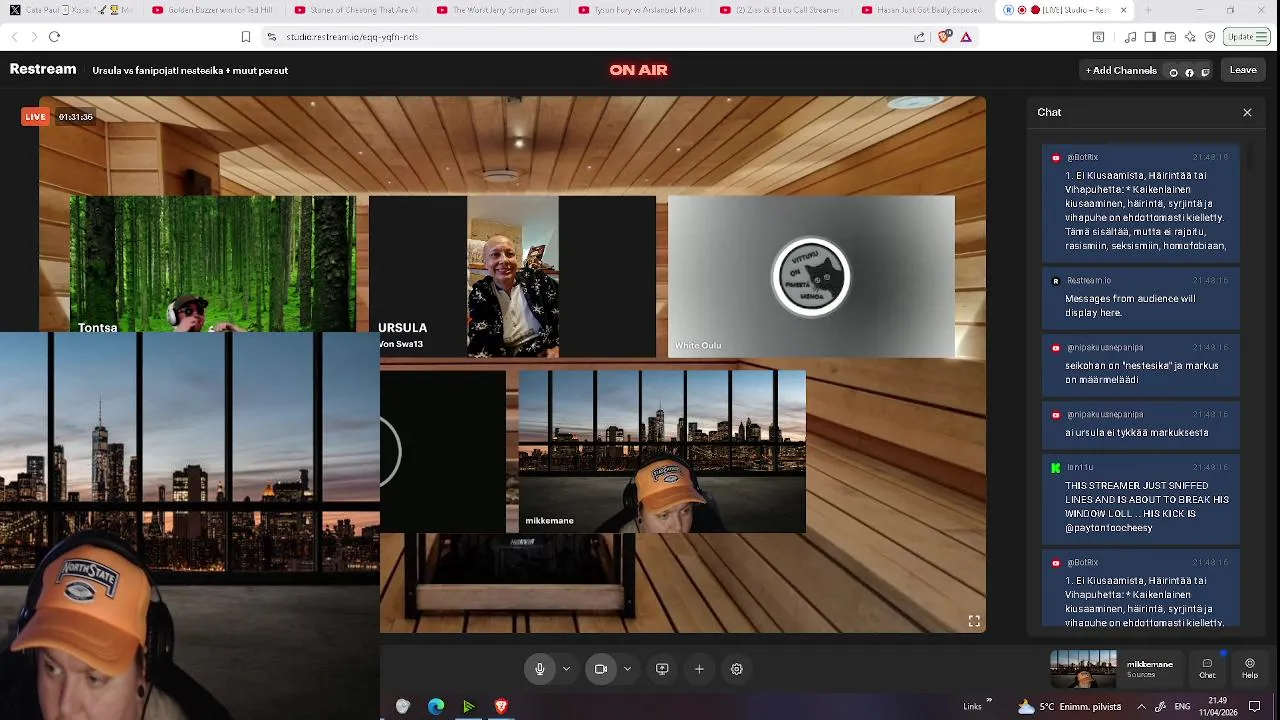Select the White Oulu participant tile
The width and height of the screenshot is (1280, 720).
811,276
